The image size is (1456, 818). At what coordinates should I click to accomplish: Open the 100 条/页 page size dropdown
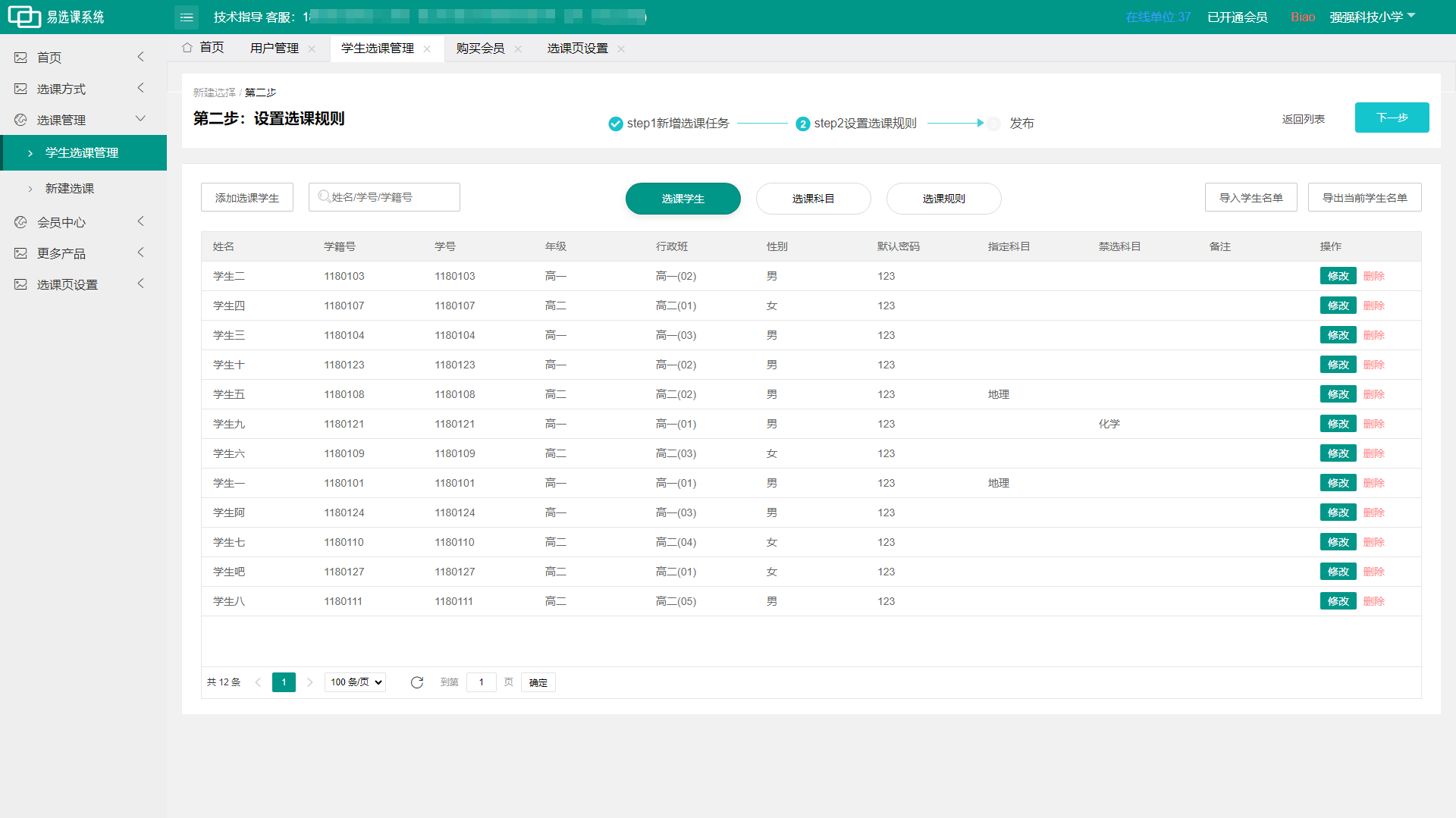356,682
